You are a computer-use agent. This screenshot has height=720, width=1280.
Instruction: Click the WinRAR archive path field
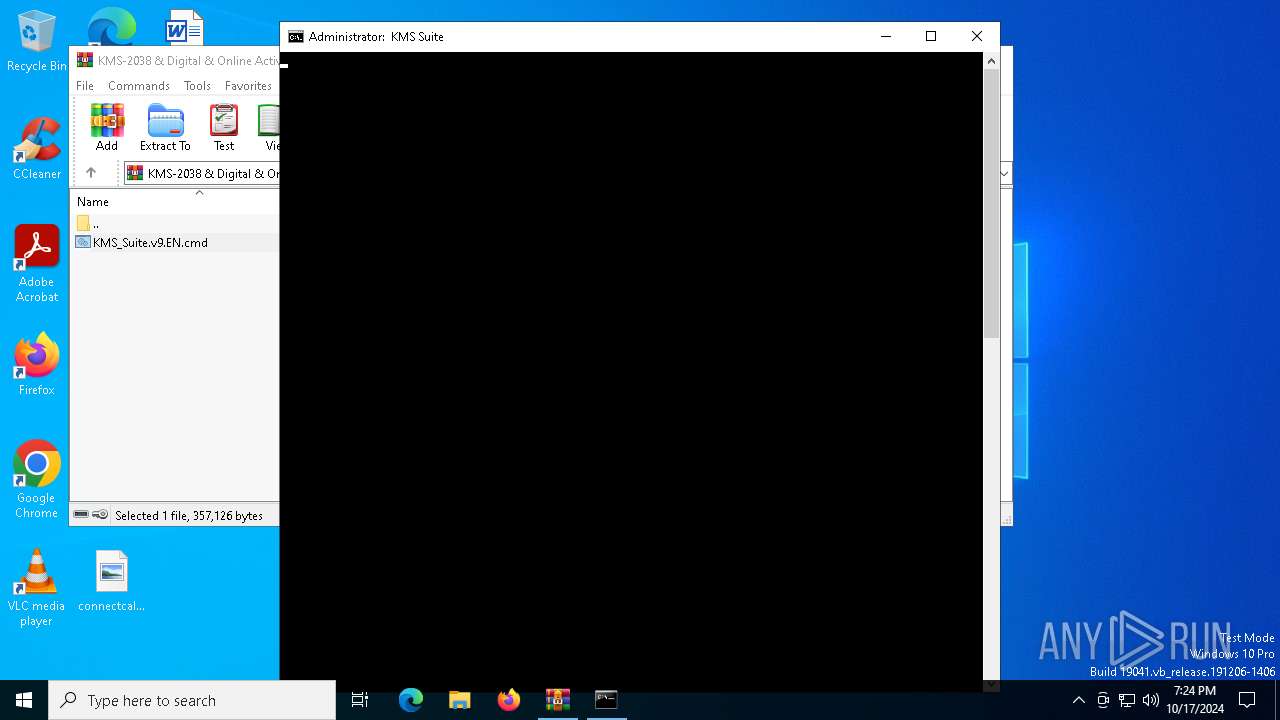pyautogui.click(x=202, y=173)
